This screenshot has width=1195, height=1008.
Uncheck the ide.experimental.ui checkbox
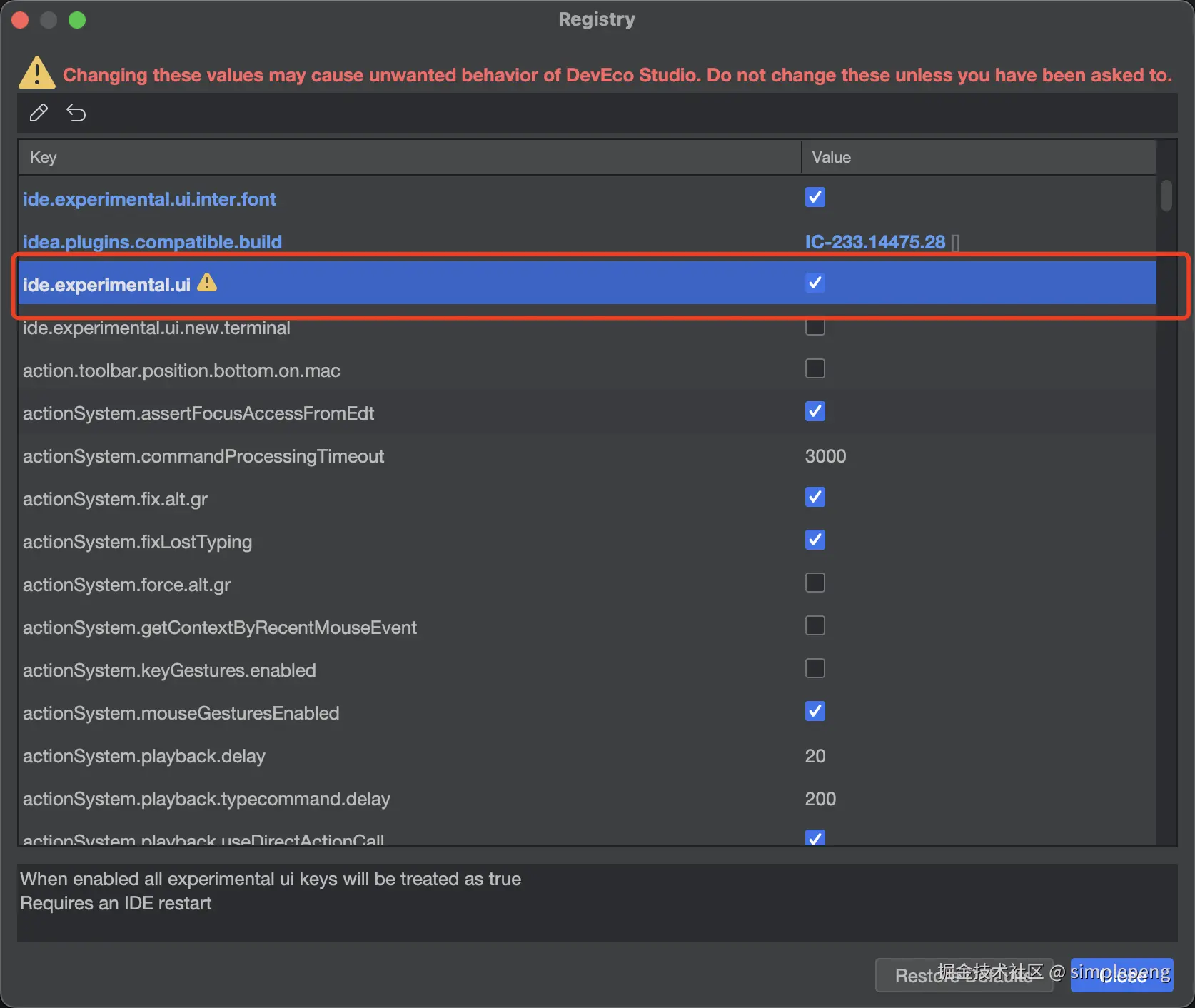point(815,283)
